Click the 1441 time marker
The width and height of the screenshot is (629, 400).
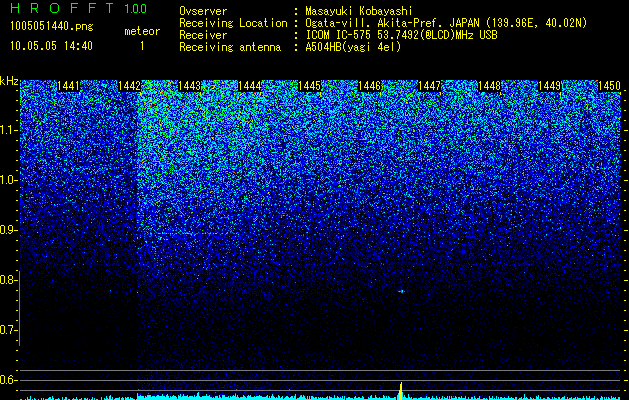coord(69,86)
